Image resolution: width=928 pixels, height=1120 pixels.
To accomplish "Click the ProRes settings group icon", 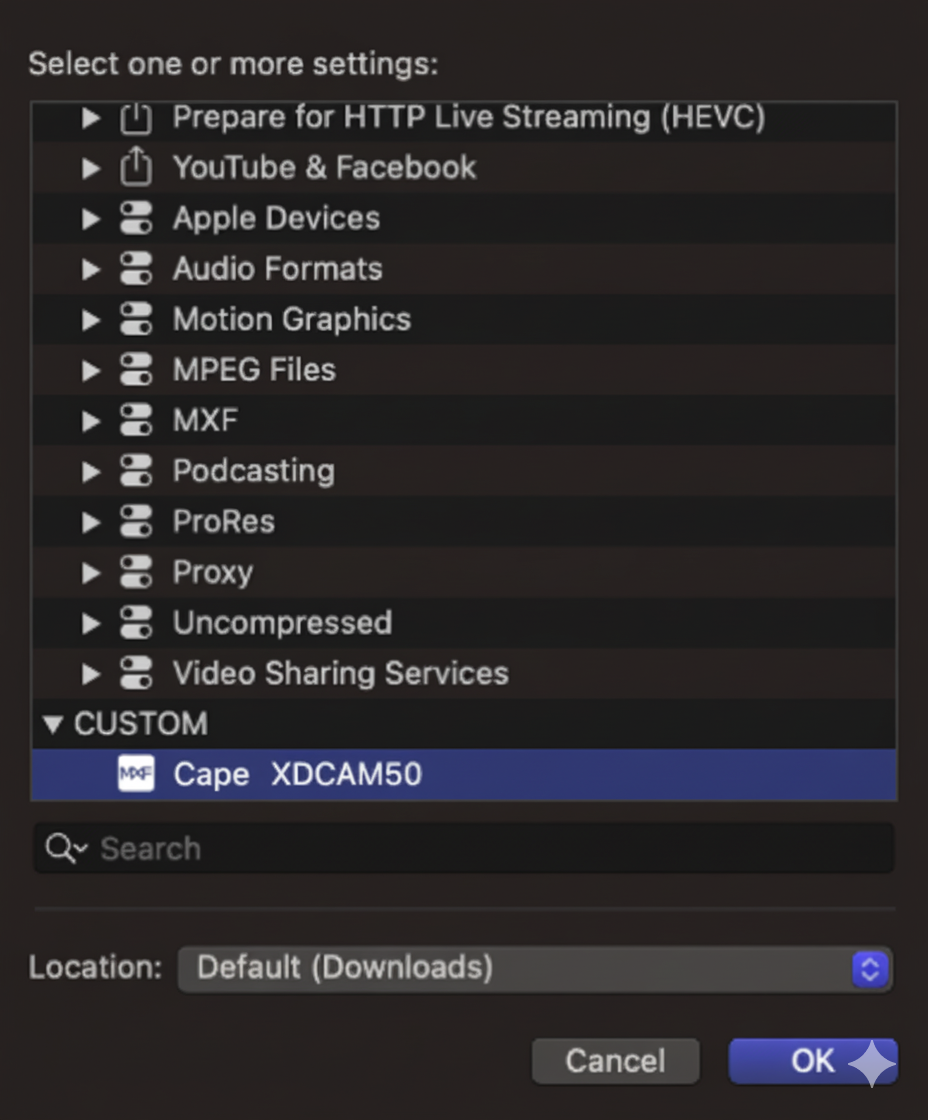I will 135,521.
